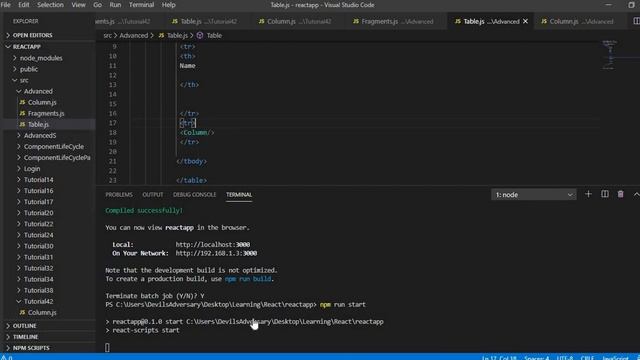Expand the ComponentLifeCycle folder
The height and width of the screenshot is (360, 640).
[48, 146]
